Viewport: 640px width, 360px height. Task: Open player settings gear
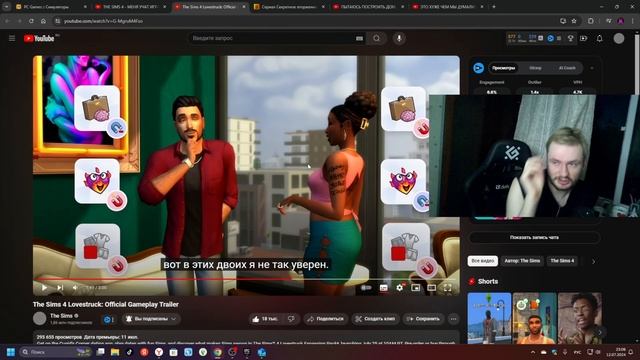tap(400, 288)
